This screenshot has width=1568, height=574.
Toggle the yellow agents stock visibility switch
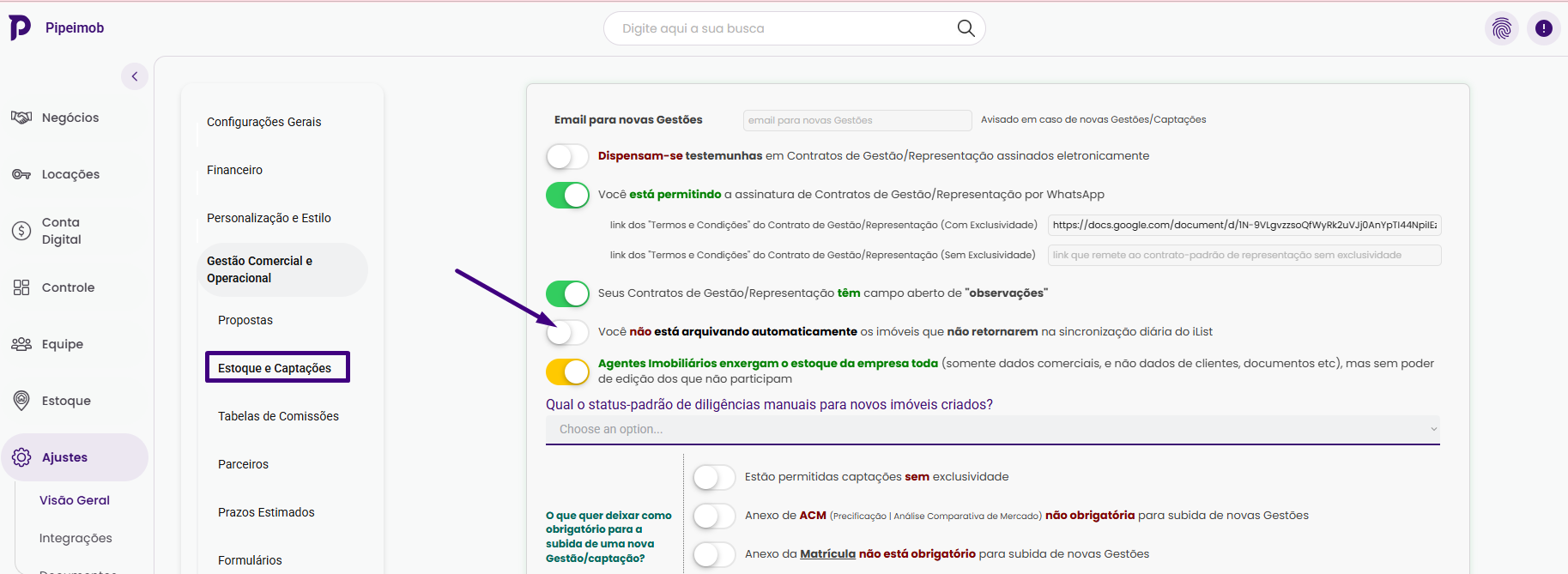pos(567,372)
